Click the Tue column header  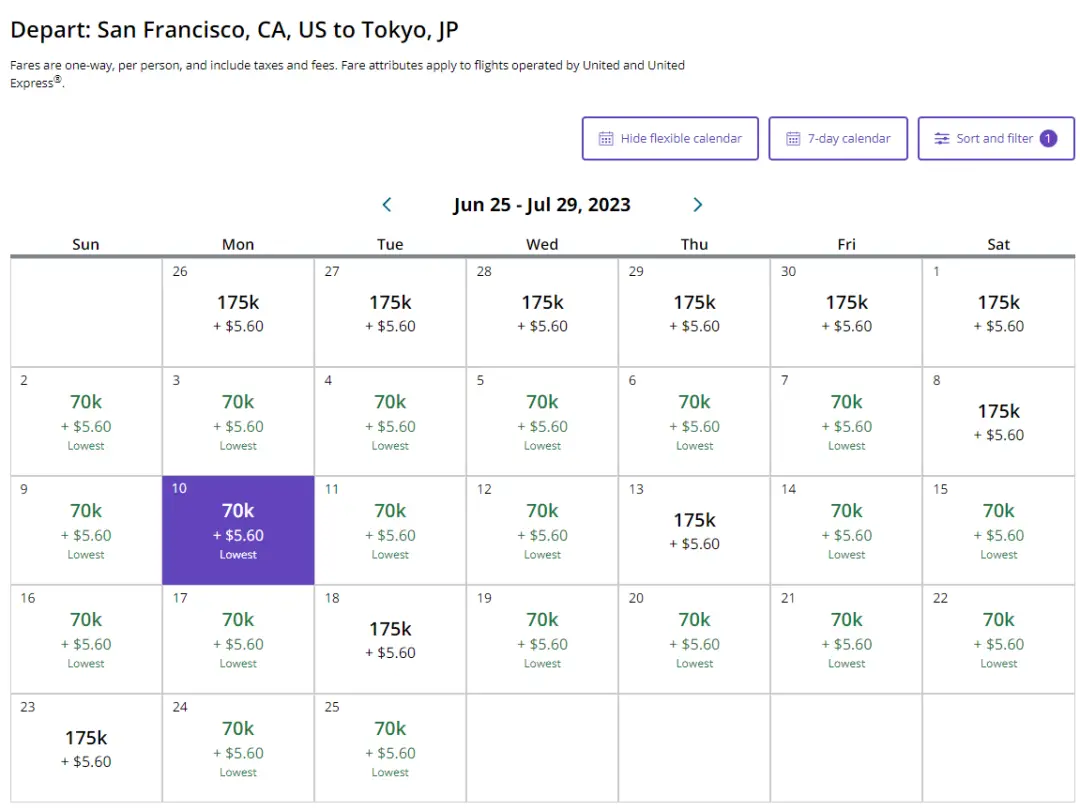pos(391,244)
